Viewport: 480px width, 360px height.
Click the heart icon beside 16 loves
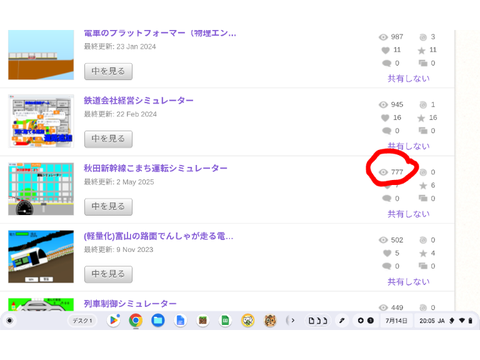click(386, 118)
